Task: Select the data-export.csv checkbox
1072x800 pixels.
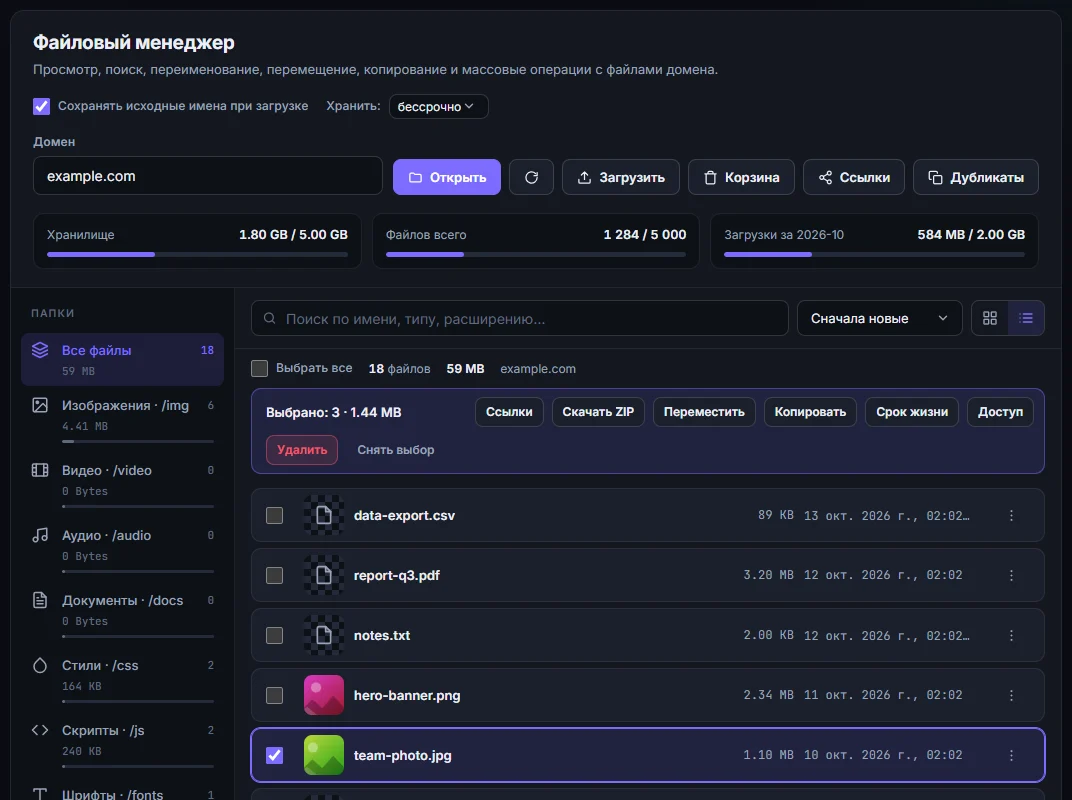Action: pyautogui.click(x=275, y=516)
